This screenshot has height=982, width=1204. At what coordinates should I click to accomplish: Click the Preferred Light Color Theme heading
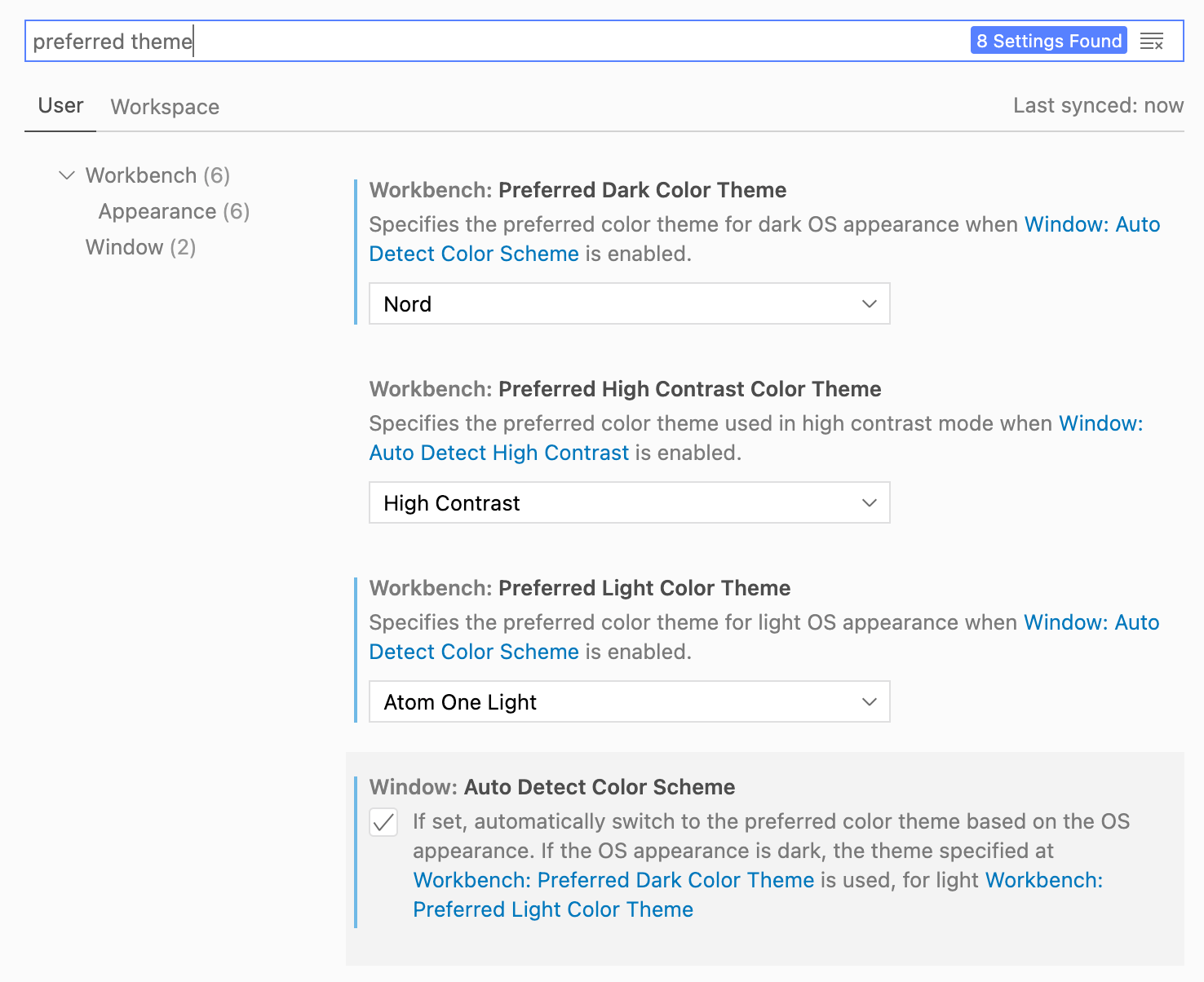pos(579,588)
